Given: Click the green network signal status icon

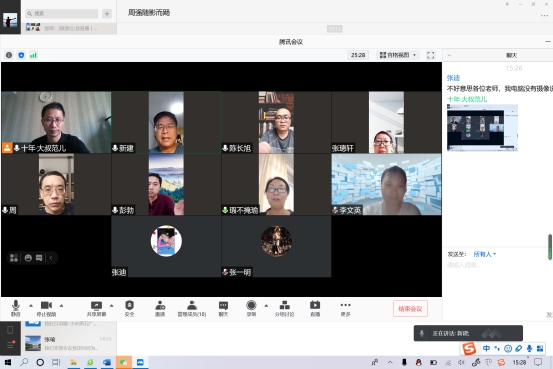Looking at the screenshot, I should tap(33, 55).
